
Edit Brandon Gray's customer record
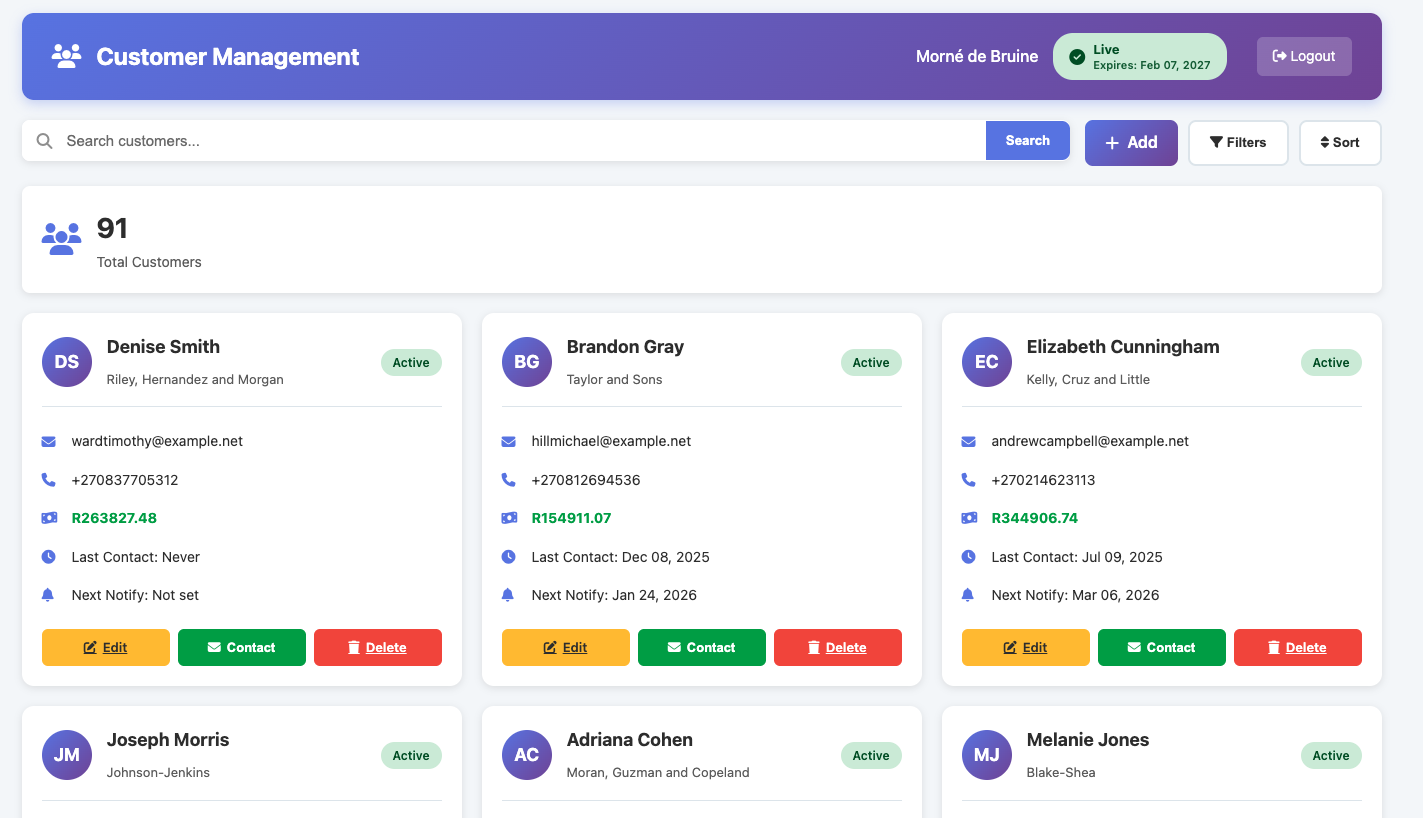pos(565,647)
